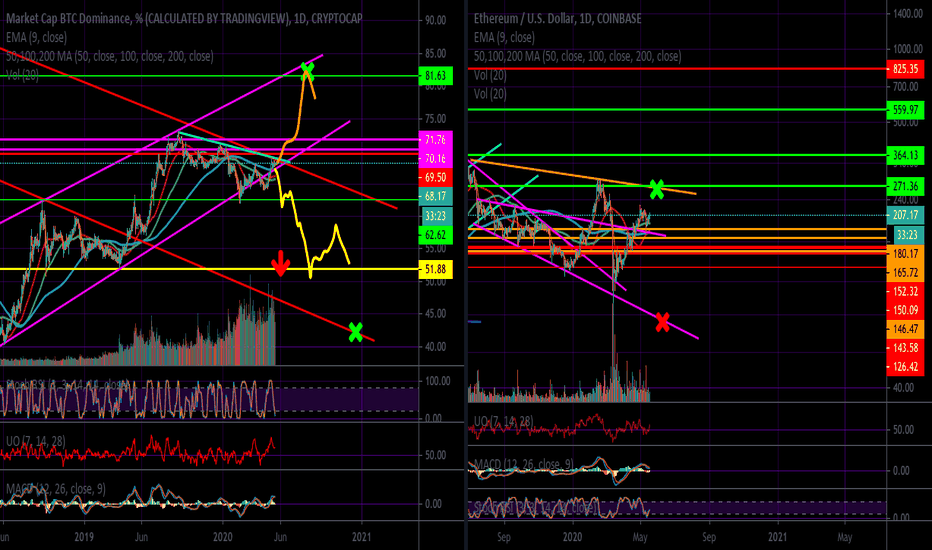Click 2020 on the Ethereum chart time axis
The height and width of the screenshot is (550, 932).
[x=572, y=537]
